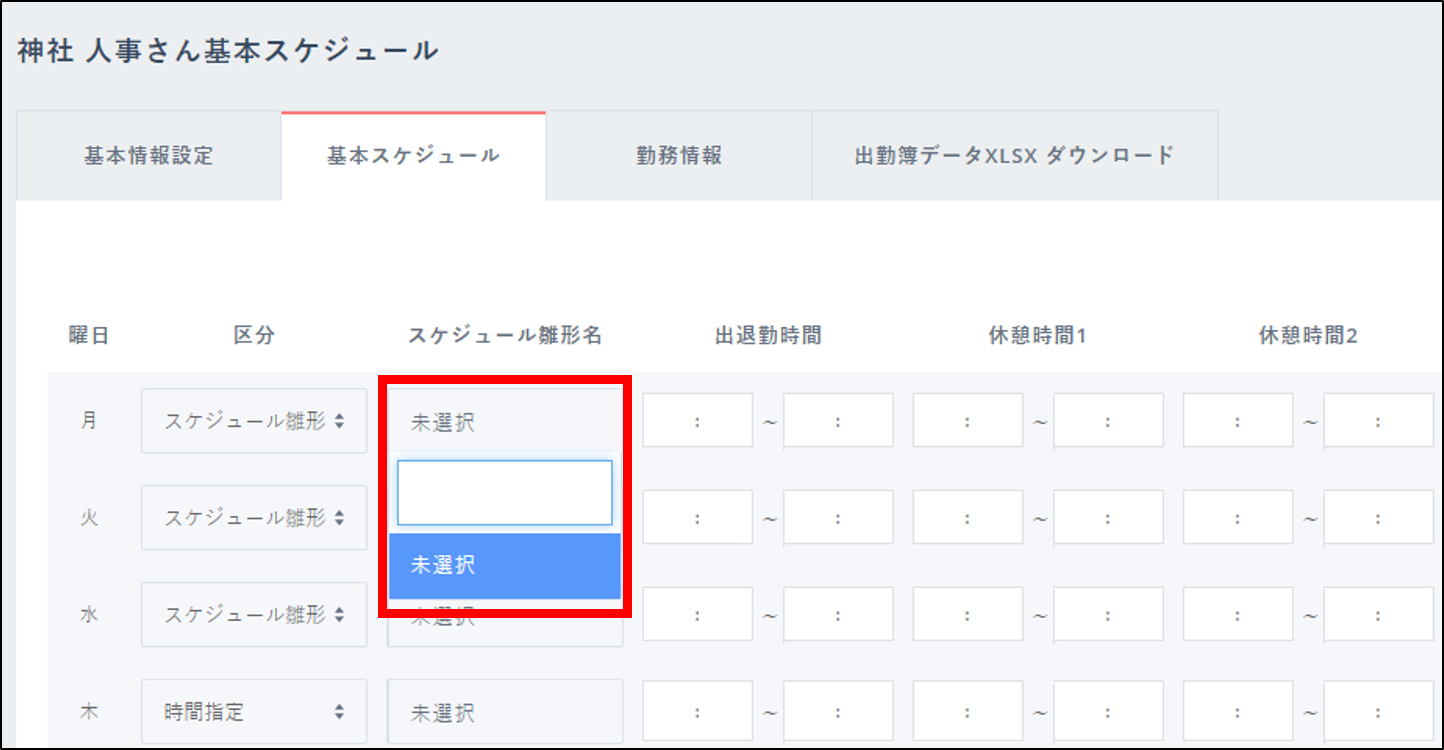Select the highlighted 未選択 option
The width and height of the screenshot is (1444, 750).
[x=504, y=565]
